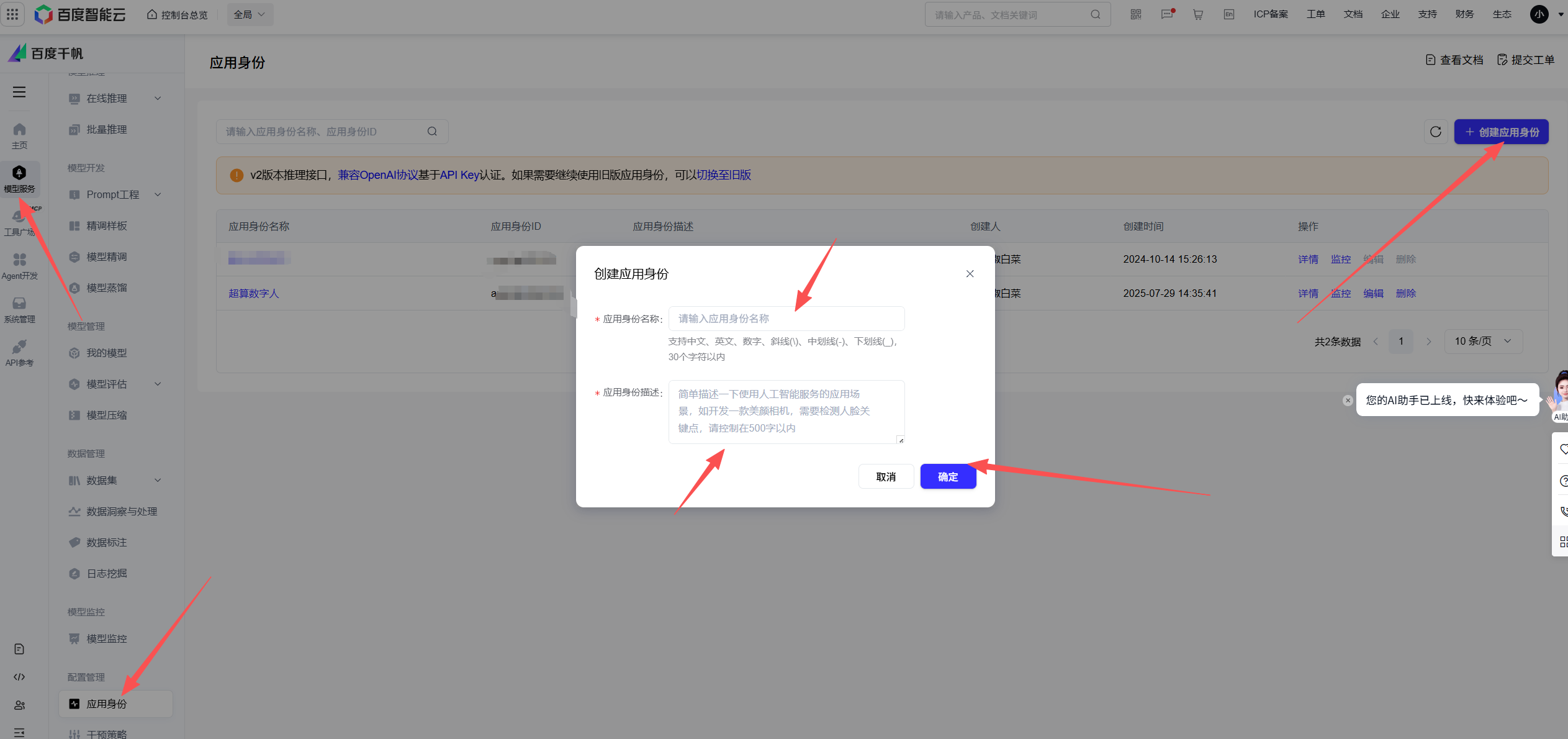Image resolution: width=1568 pixels, height=739 pixels.
Task: Click the shopping cart icon in header
Action: [1197, 14]
